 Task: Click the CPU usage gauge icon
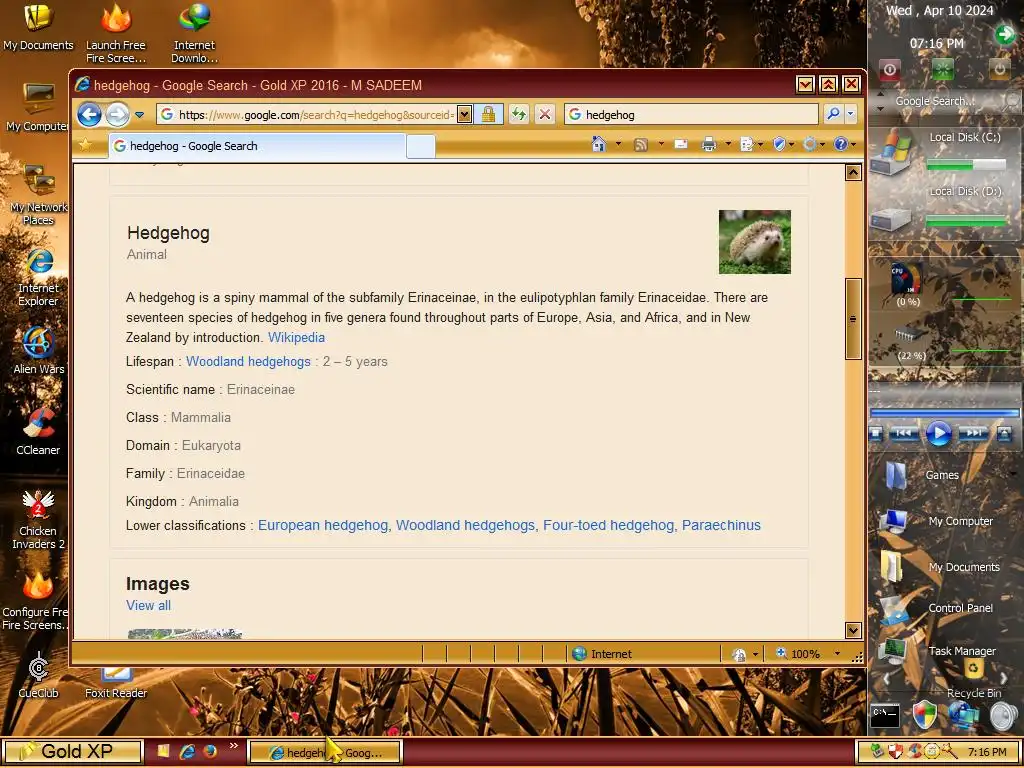tap(907, 280)
